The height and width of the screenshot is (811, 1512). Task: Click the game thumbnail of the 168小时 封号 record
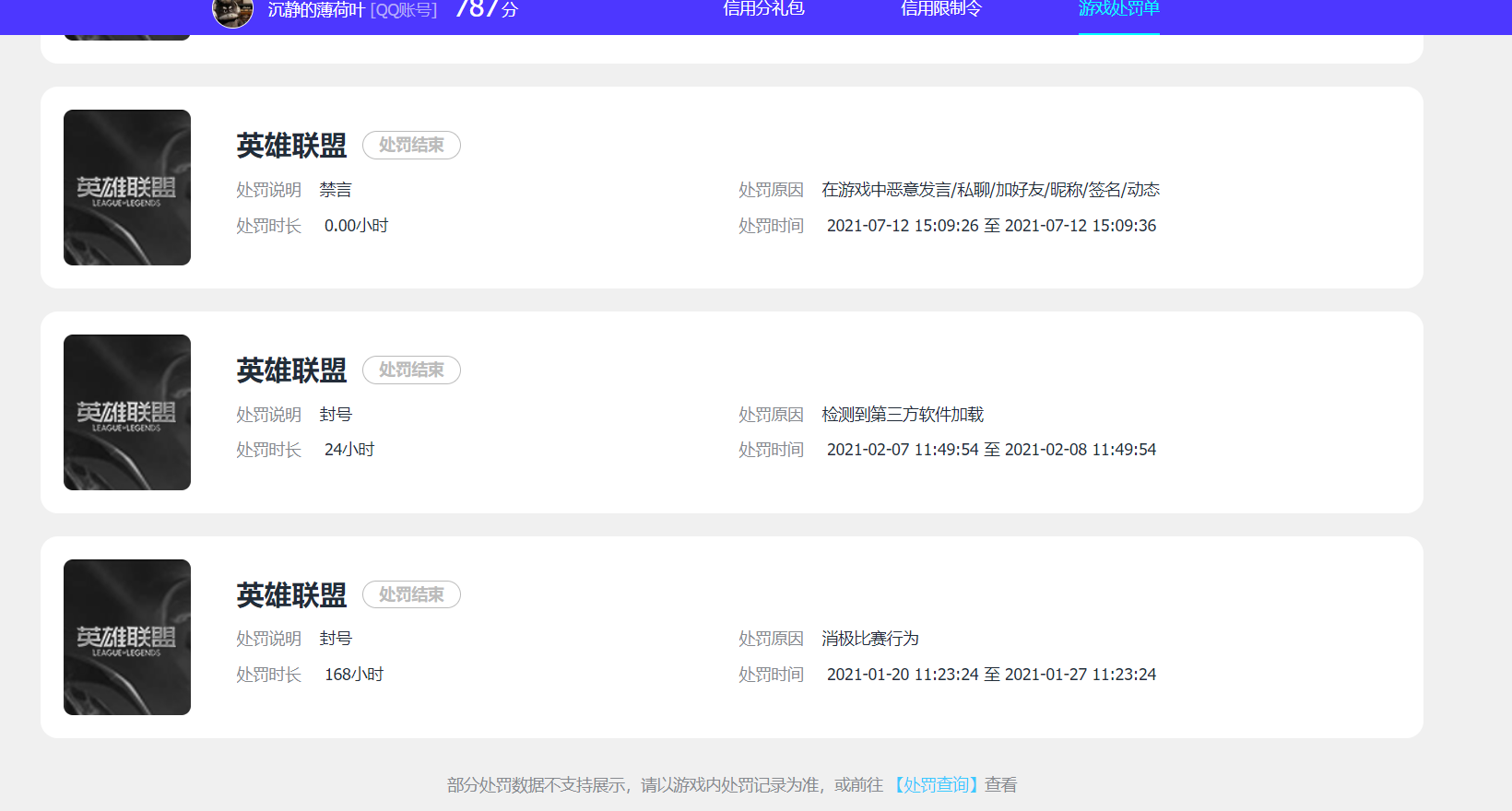(127, 637)
